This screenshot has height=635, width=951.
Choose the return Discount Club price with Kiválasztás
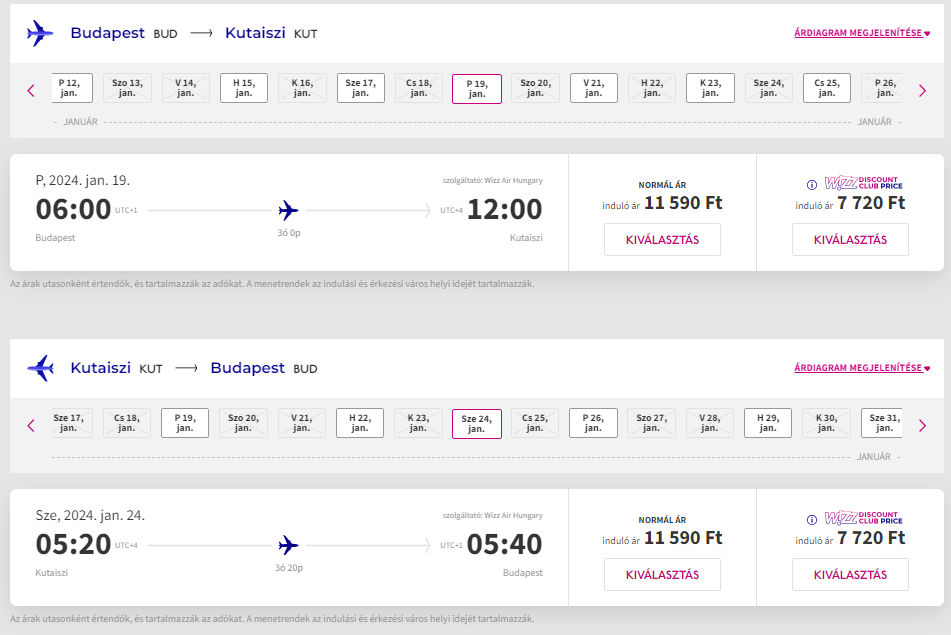[x=850, y=574]
